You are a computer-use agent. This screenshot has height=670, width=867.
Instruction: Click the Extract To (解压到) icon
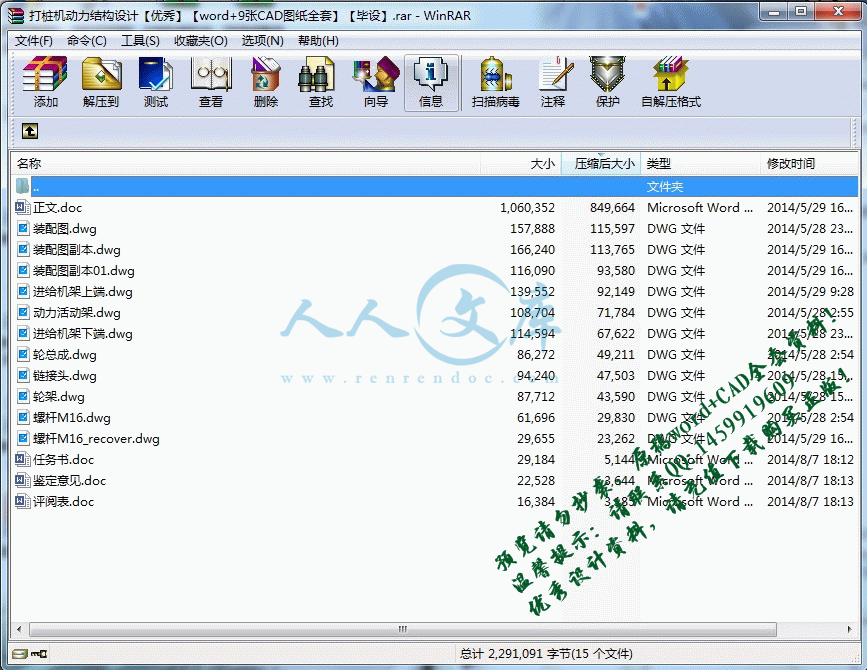point(101,82)
